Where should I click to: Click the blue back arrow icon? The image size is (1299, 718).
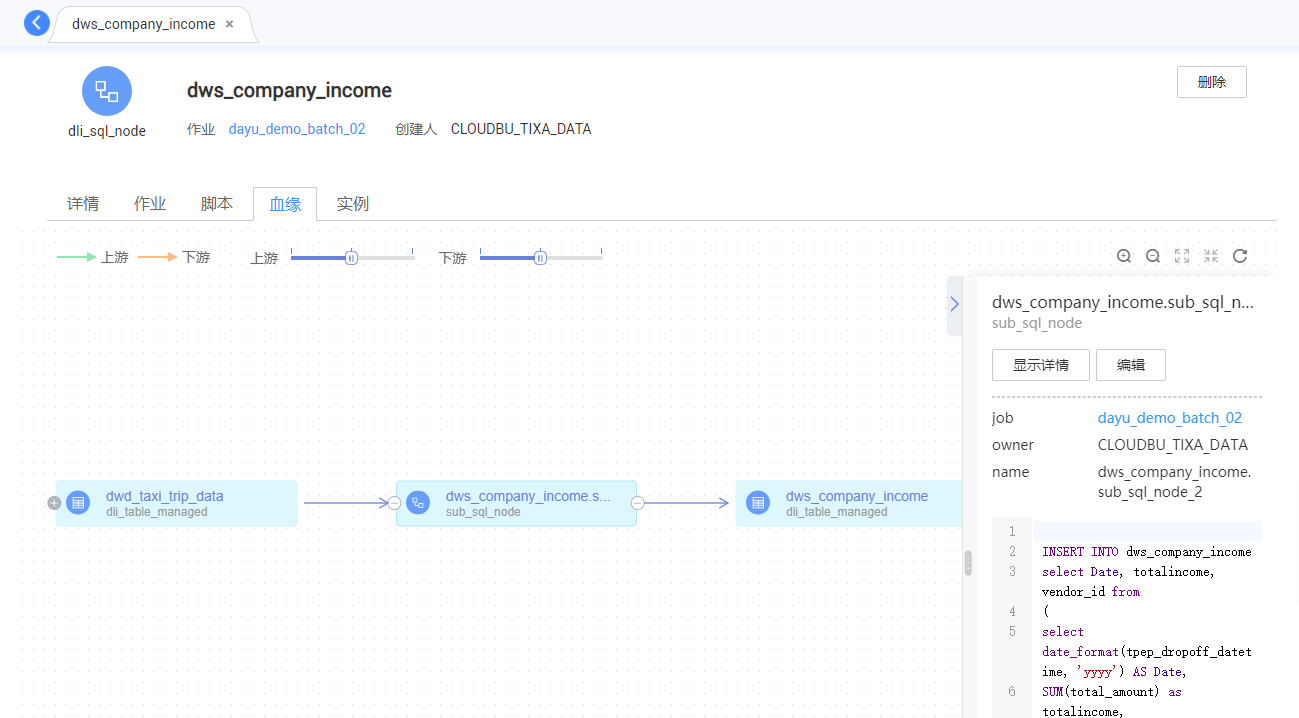click(x=37, y=23)
